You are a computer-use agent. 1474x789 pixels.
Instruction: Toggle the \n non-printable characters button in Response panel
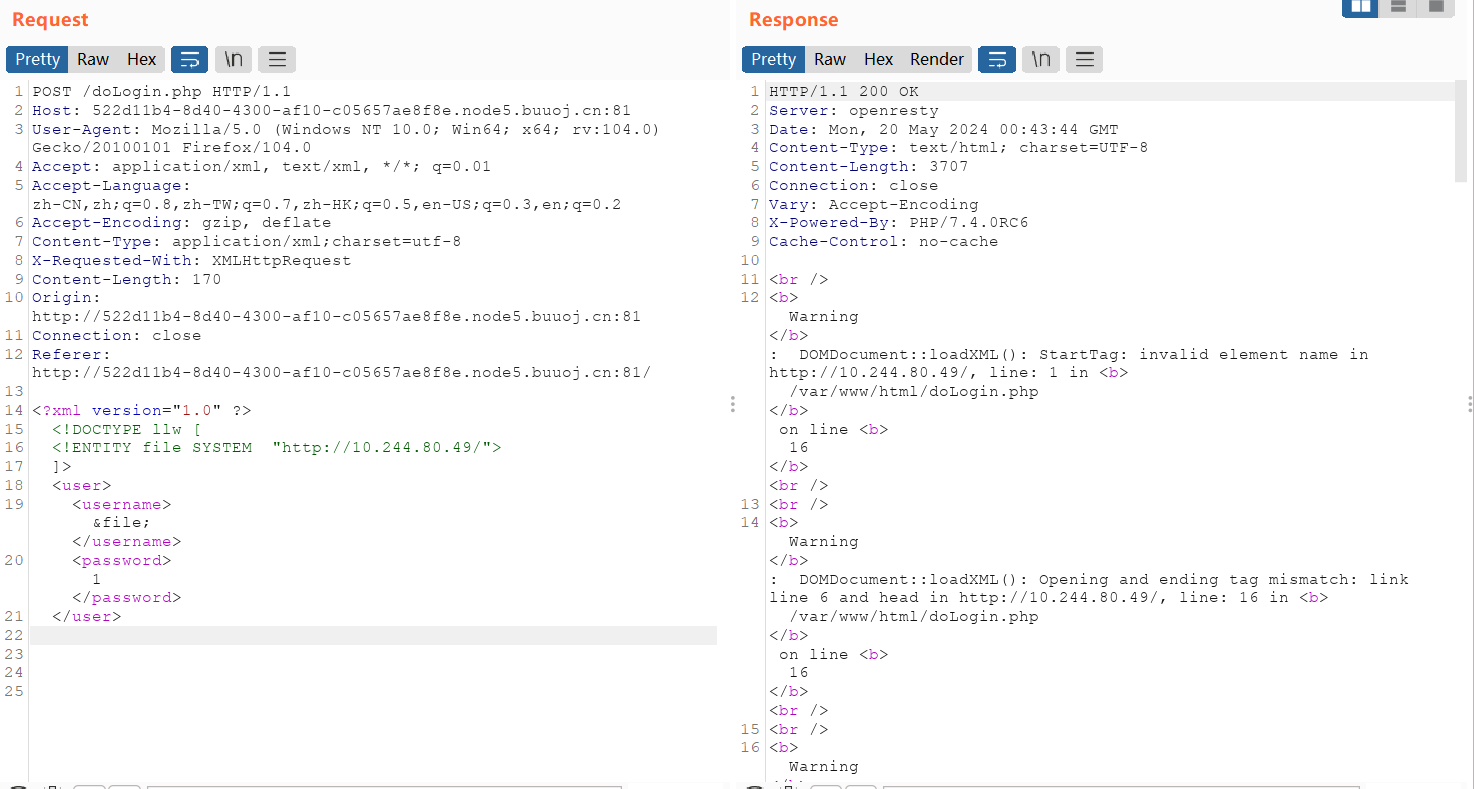(x=1040, y=59)
